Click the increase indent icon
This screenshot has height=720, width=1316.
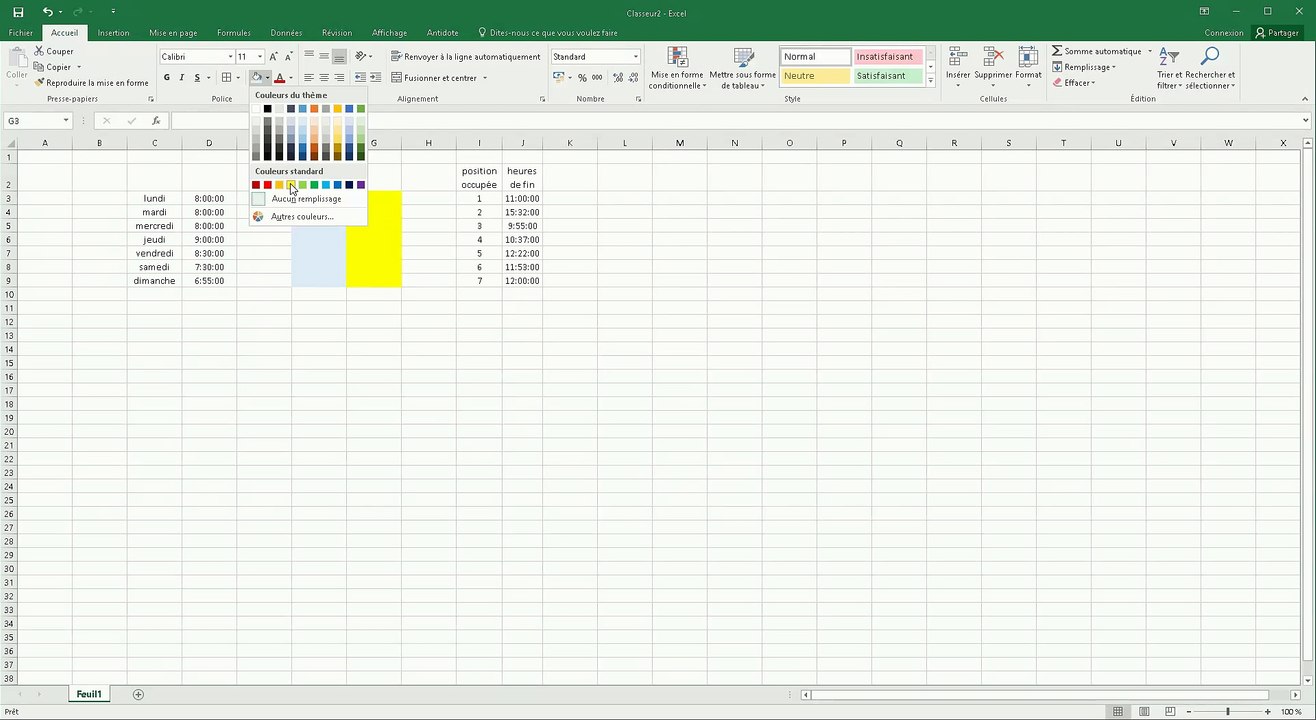tap(375, 77)
